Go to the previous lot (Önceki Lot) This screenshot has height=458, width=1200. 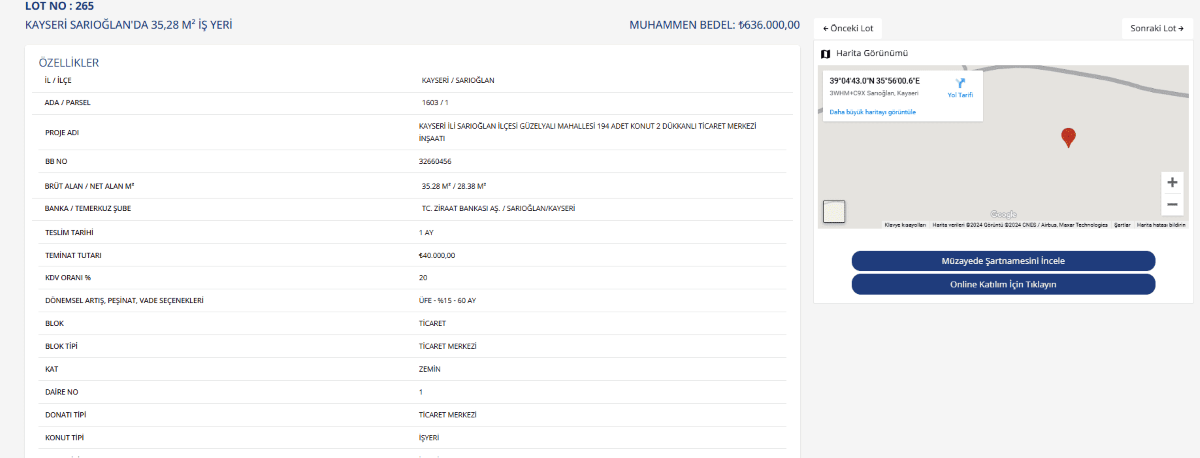pos(849,28)
